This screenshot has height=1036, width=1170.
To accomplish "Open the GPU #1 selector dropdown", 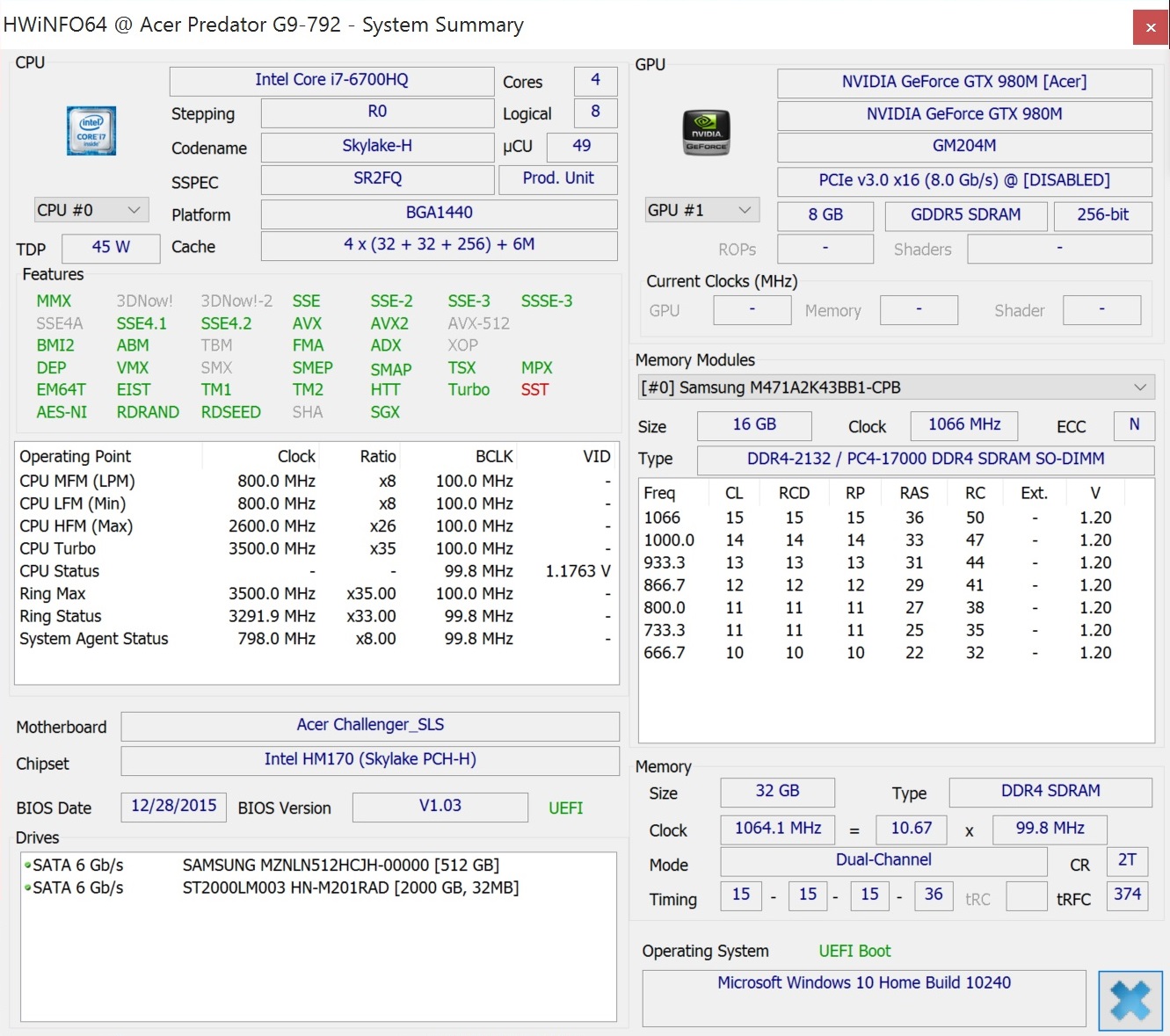I will pyautogui.click(x=702, y=210).
